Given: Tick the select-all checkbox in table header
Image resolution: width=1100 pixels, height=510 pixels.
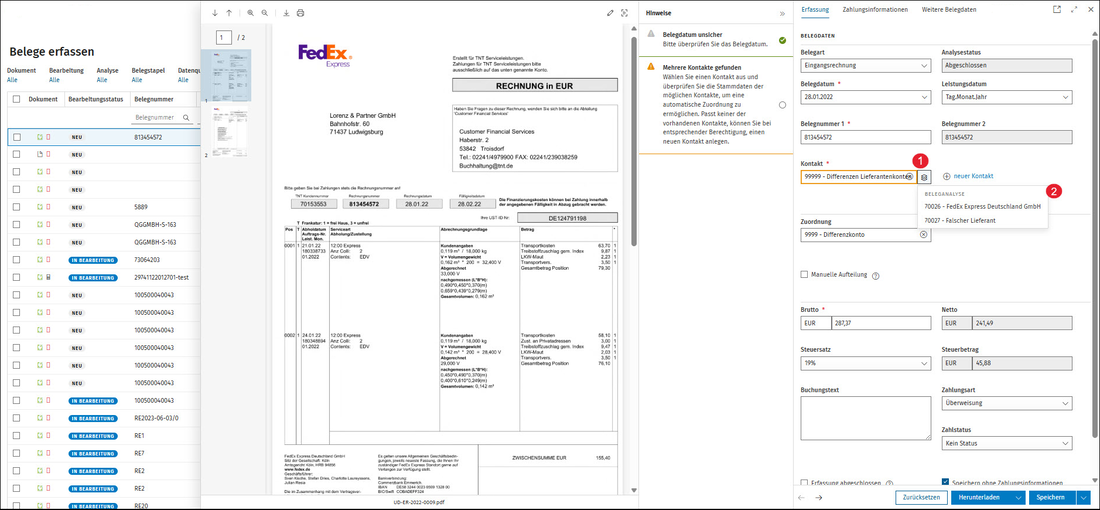Looking at the screenshot, I should pyautogui.click(x=17, y=100).
